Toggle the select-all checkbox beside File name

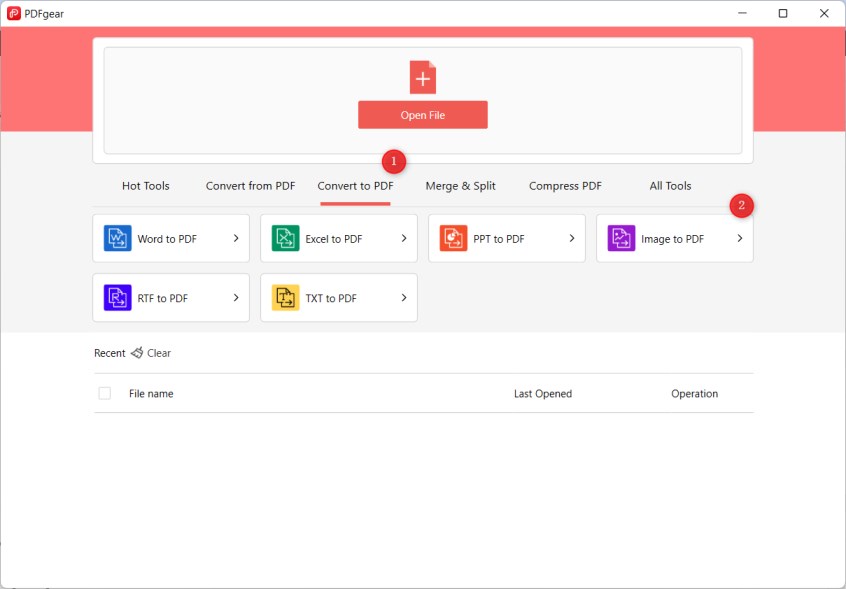pos(105,394)
